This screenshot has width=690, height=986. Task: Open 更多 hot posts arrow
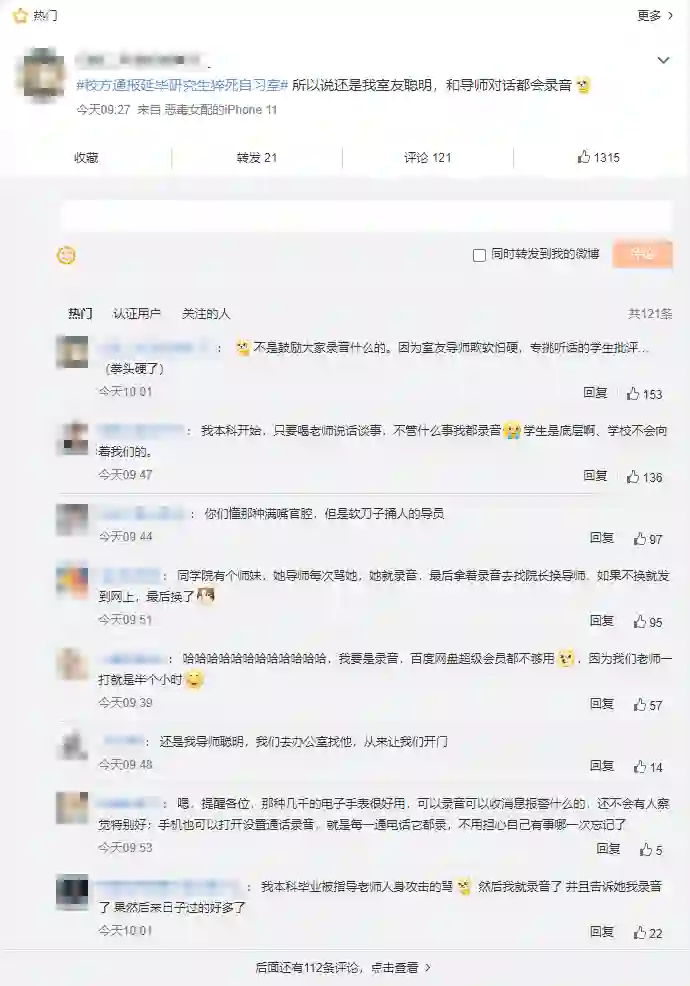tap(655, 15)
